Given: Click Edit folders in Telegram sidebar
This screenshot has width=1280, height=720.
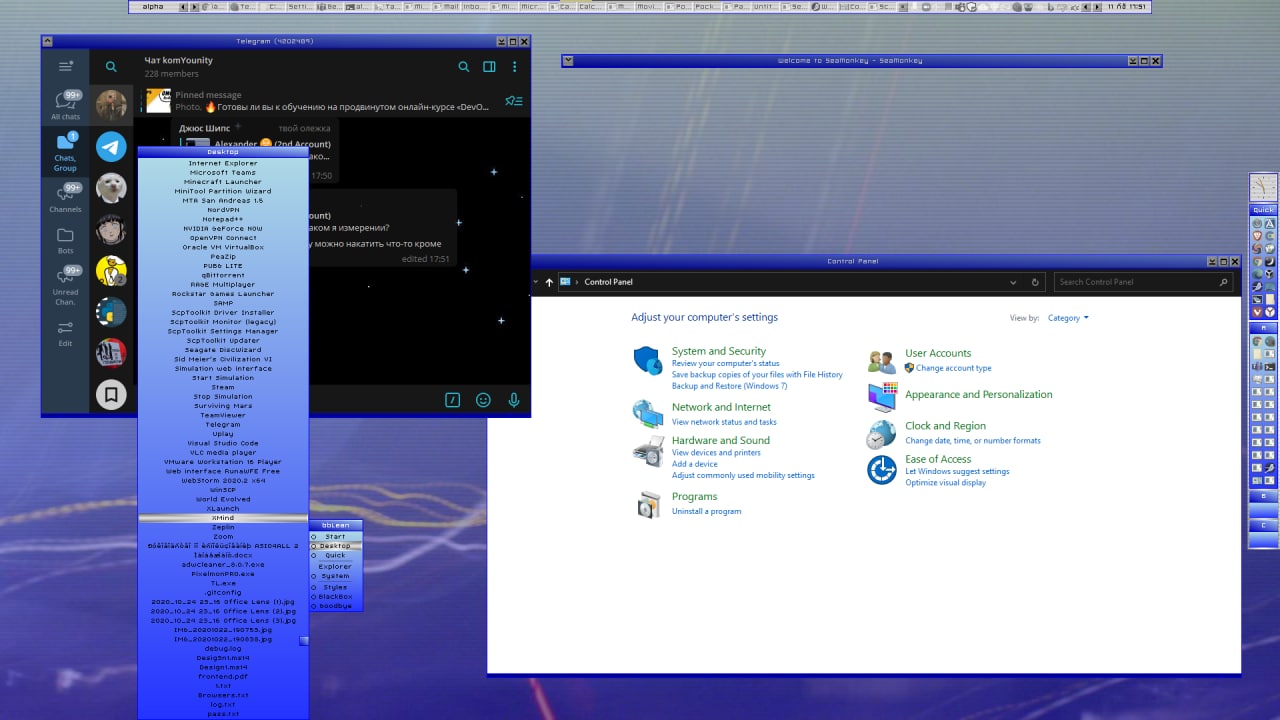Looking at the screenshot, I should [65, 333].
